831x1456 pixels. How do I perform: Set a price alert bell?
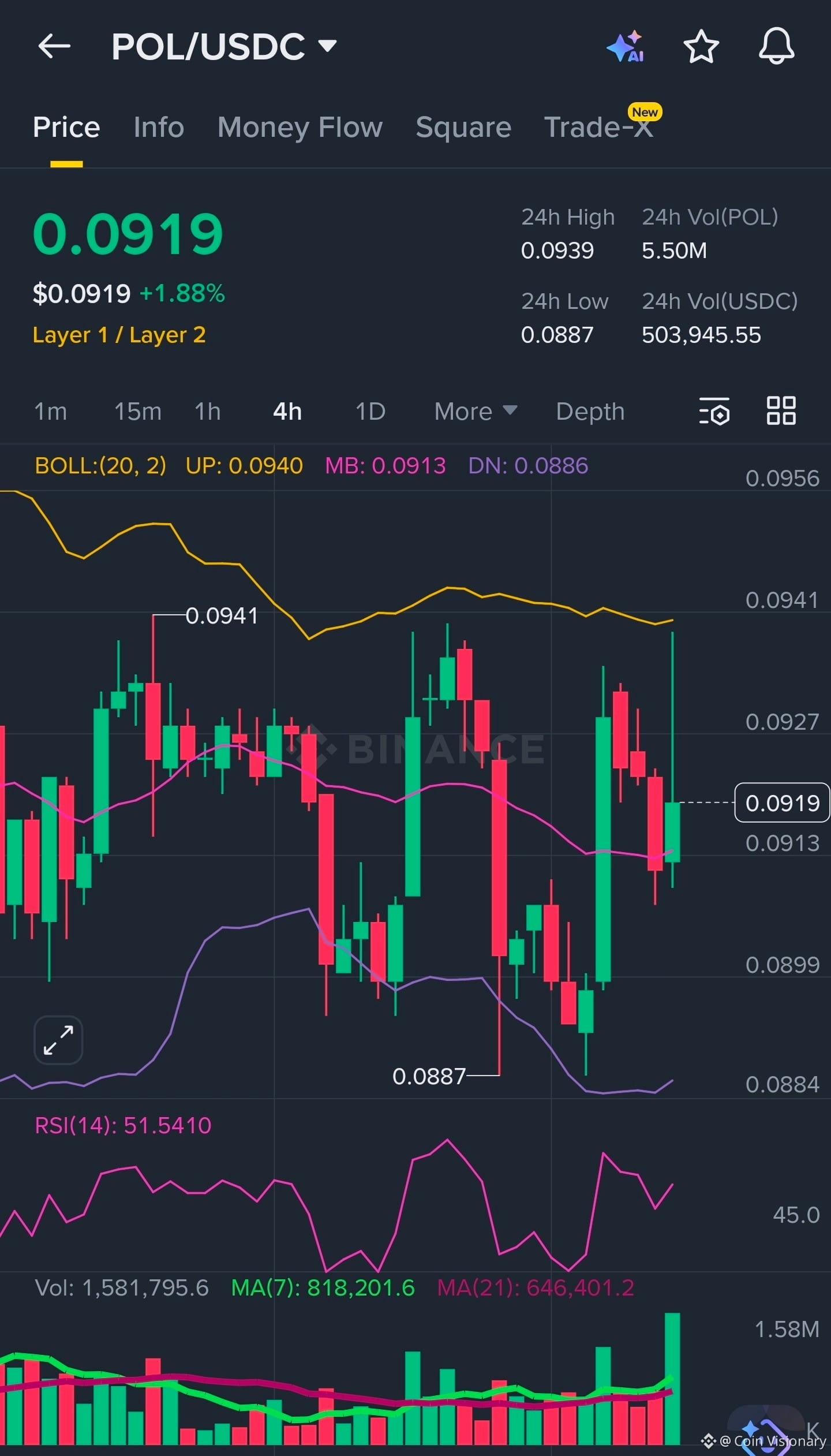click(776, 46)
